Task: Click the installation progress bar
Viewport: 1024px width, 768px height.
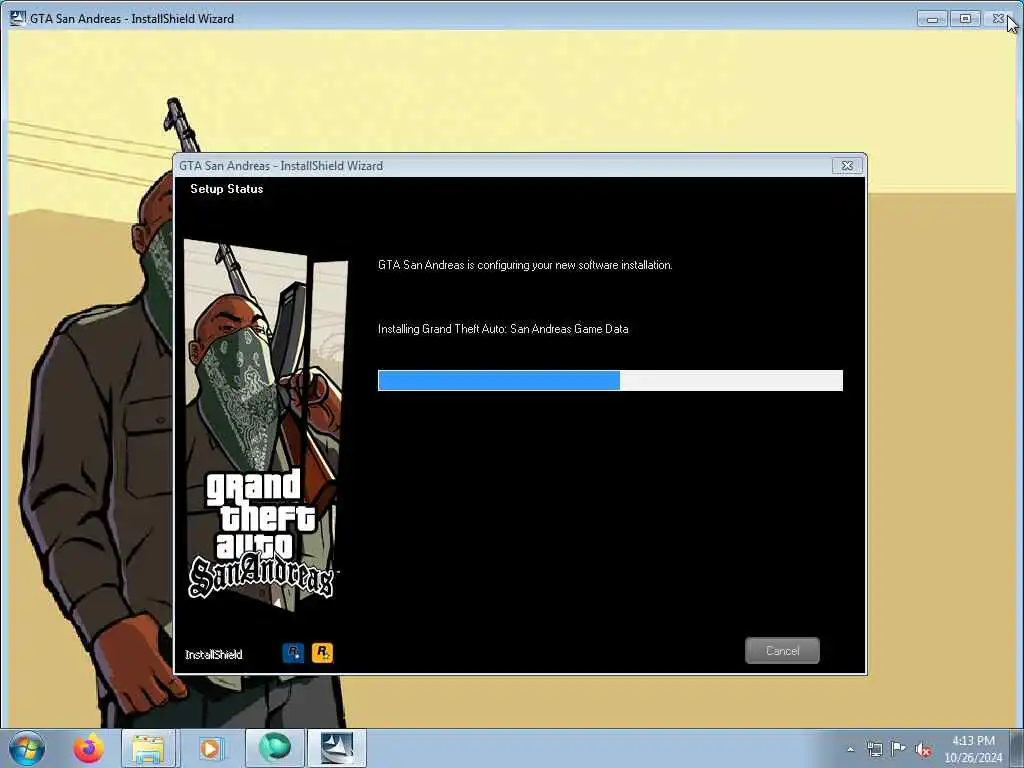Action: click(610, 380)
